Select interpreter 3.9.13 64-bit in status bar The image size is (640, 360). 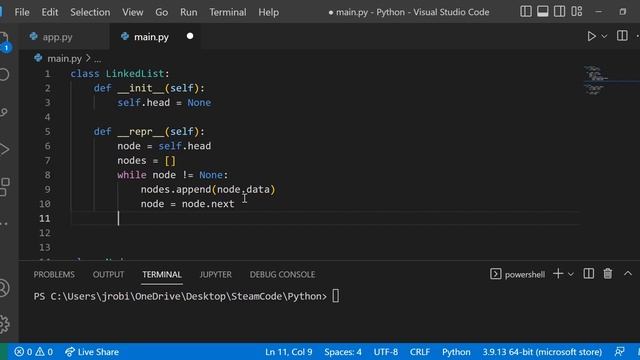pos(542,352)
